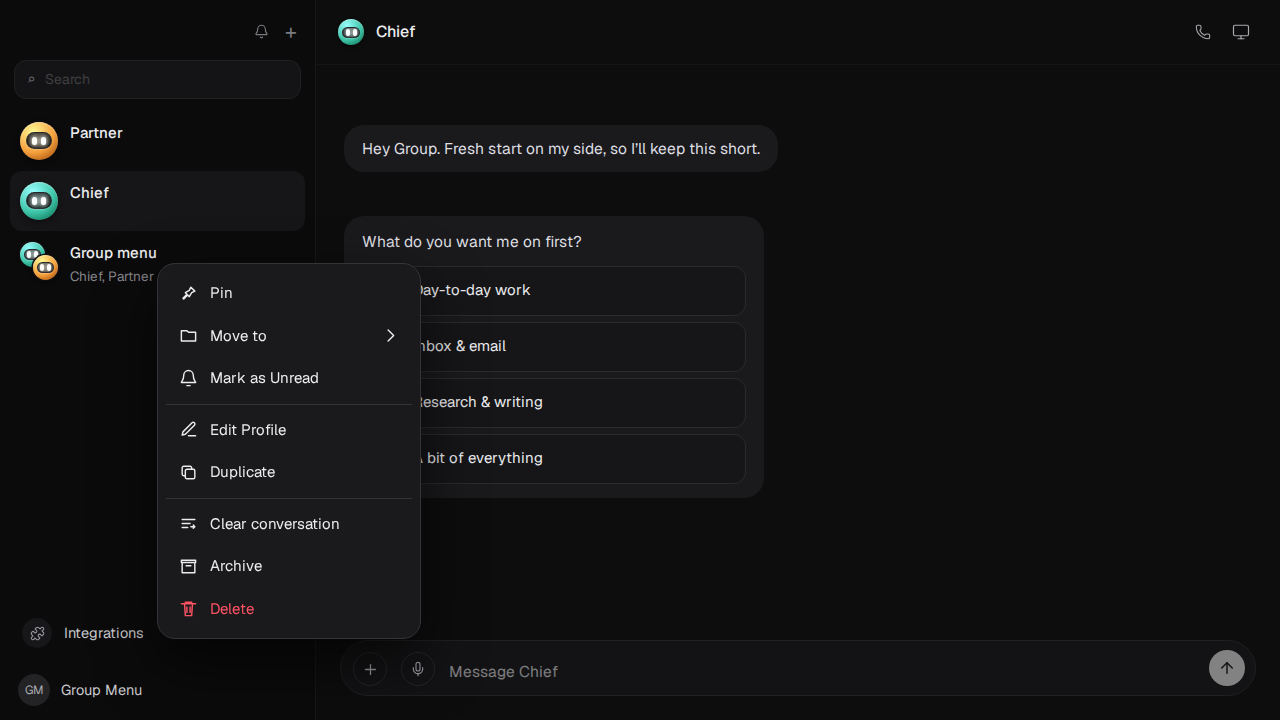Click the attachment plus button beside message box
The width and height of the screenshot is (1280, 720).
tap(370, 669)
